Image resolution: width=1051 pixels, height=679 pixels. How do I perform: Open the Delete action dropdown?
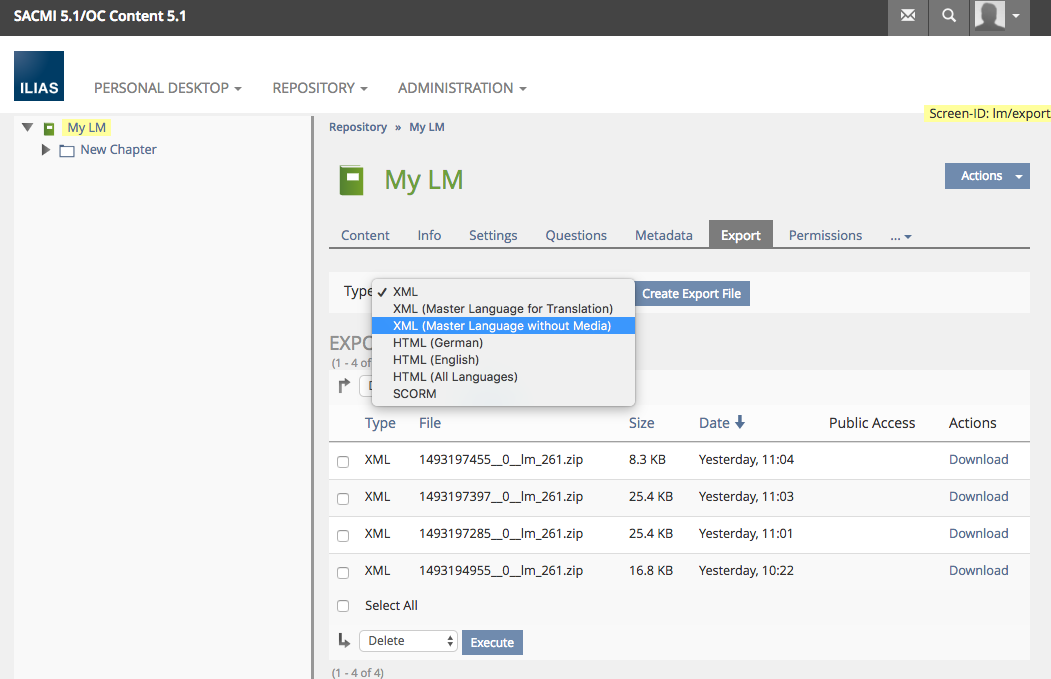point(408,642)
